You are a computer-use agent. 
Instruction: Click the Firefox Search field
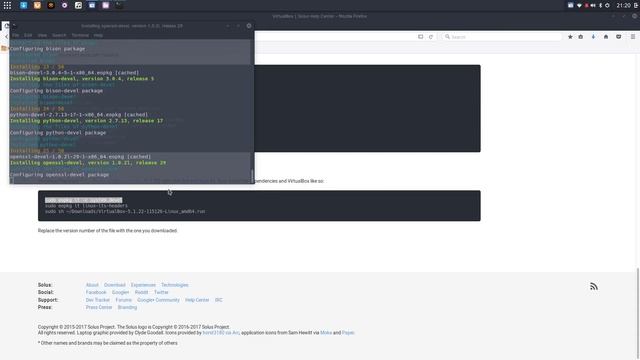click(502, 37)
